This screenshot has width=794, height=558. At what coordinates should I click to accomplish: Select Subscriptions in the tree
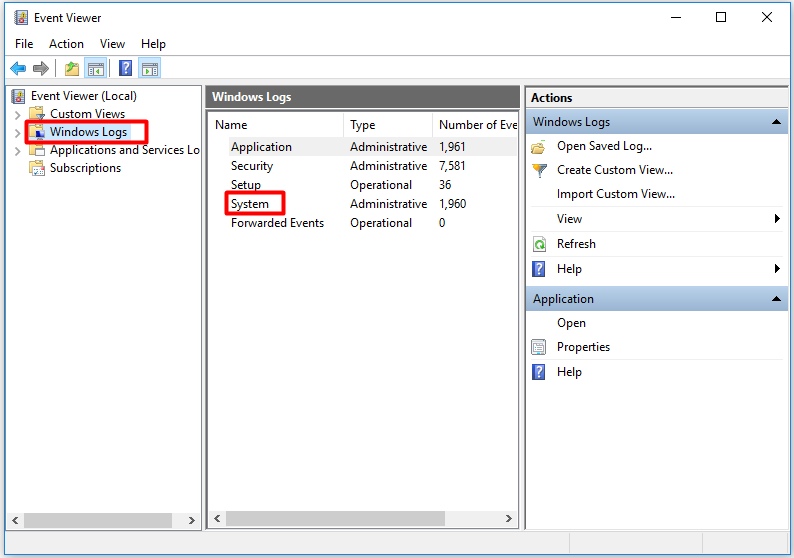pyautogui.click(x=85, y=168)
